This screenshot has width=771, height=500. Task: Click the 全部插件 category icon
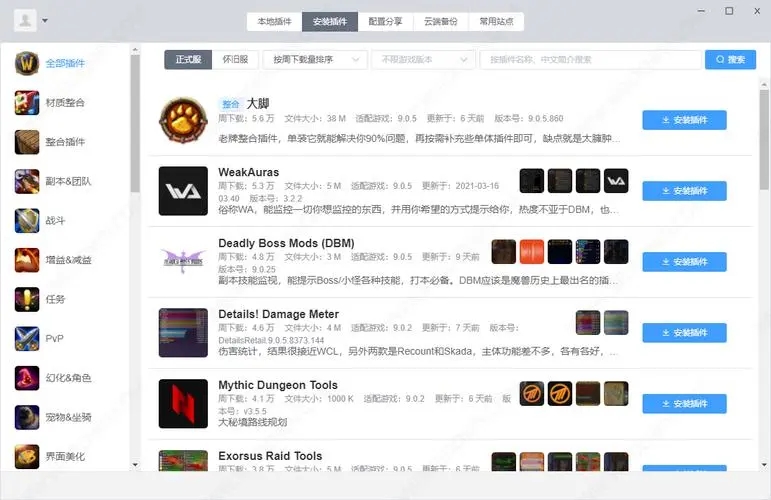coord(27,63)
